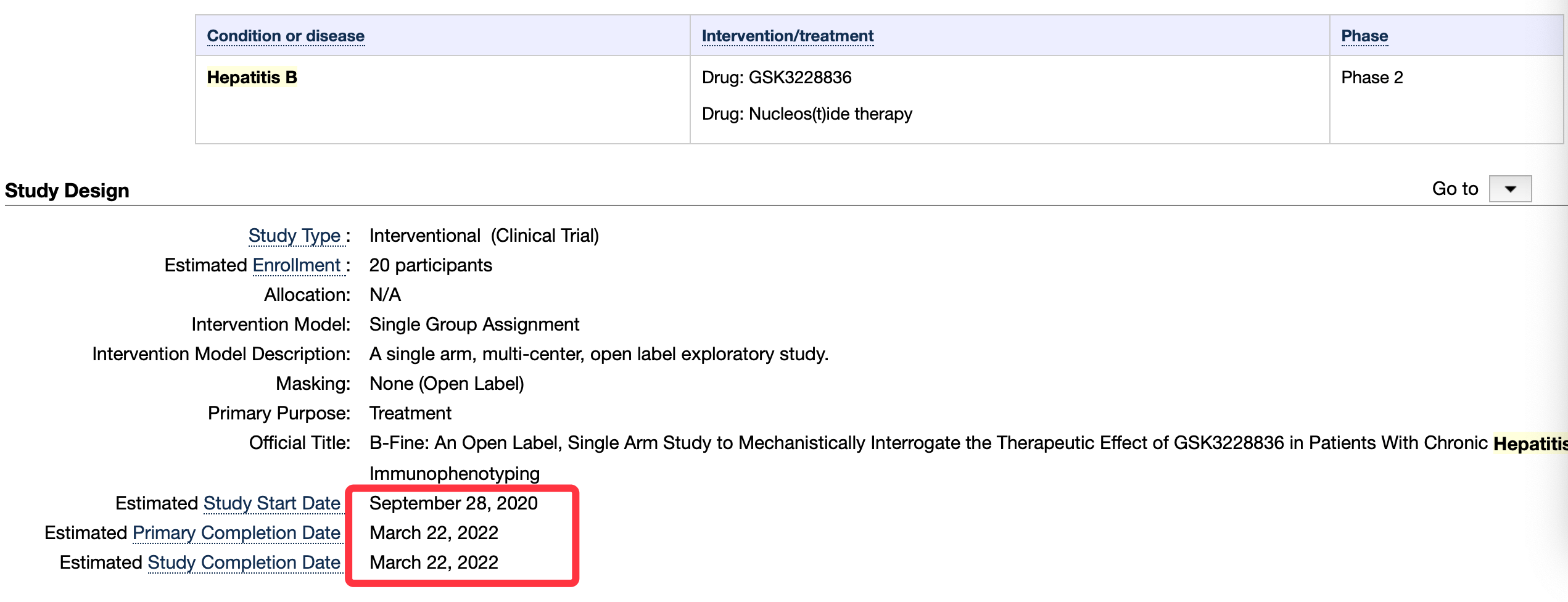Open the Study Type glossary link

[294, 236]
